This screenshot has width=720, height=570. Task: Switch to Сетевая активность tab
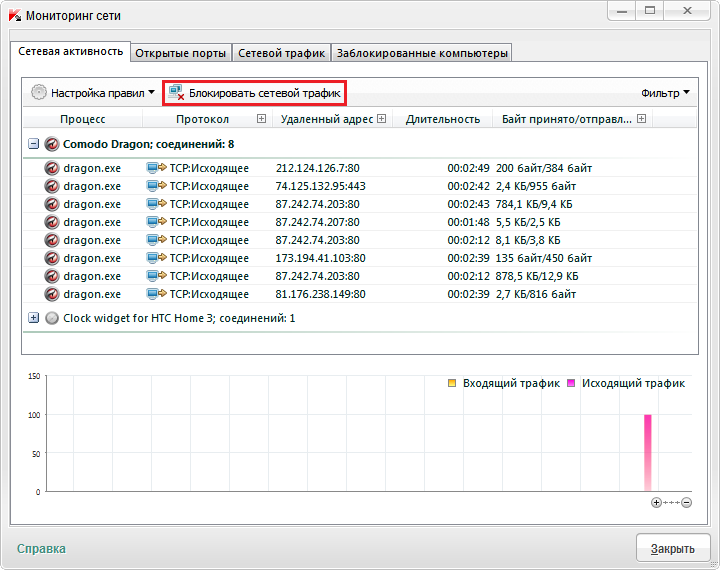[70, 51]
